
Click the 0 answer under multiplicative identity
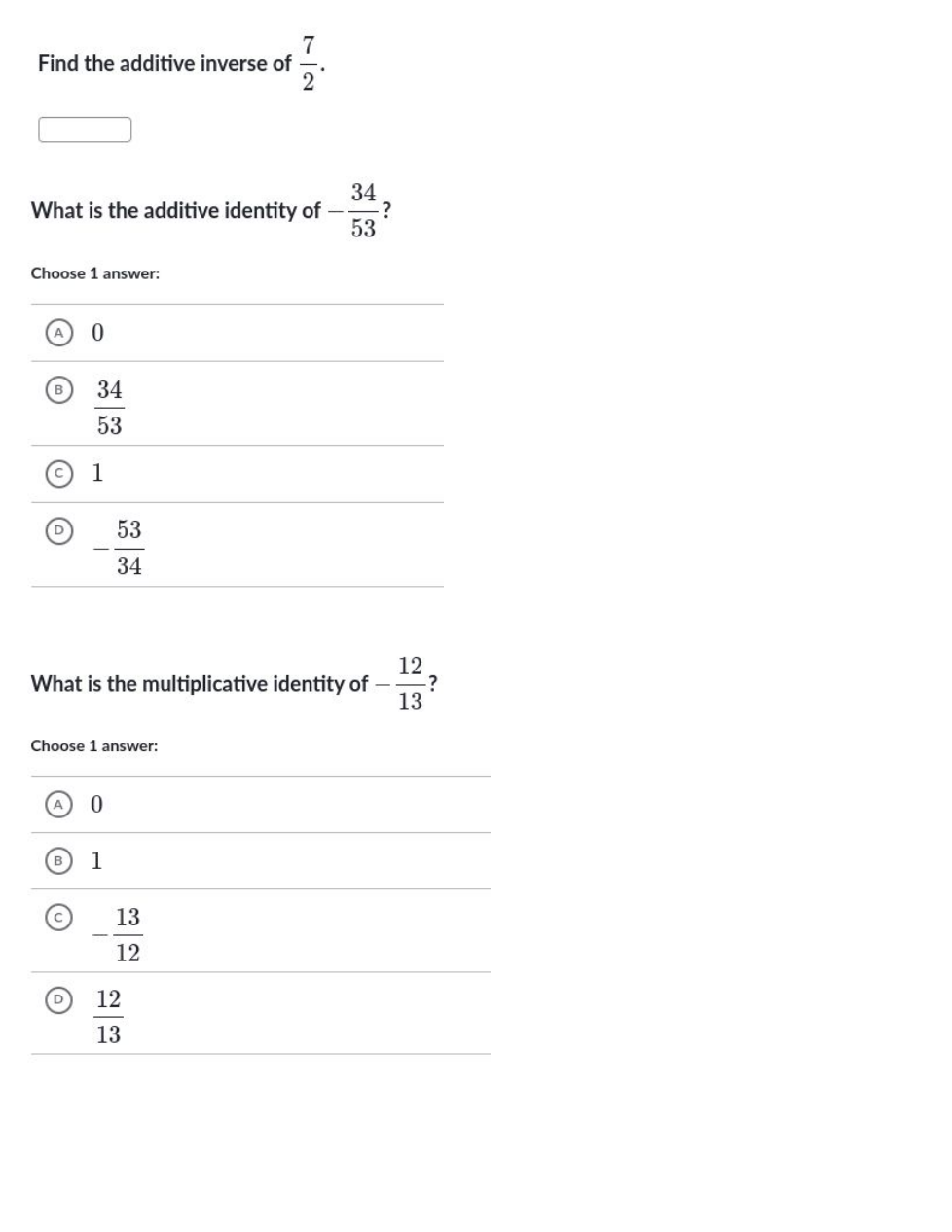[x=97, y=805]
